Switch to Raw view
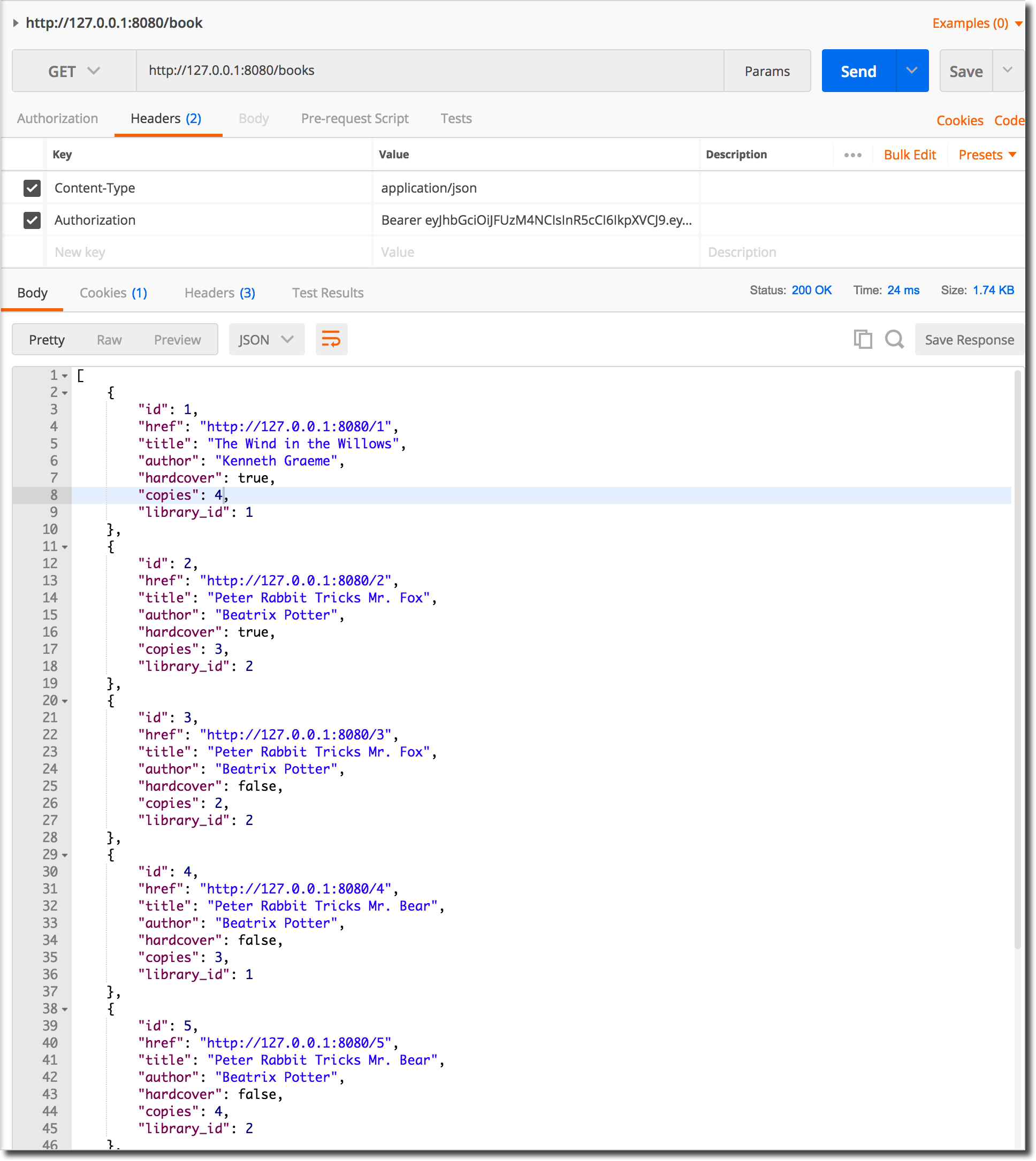 [x=109, y=340]
